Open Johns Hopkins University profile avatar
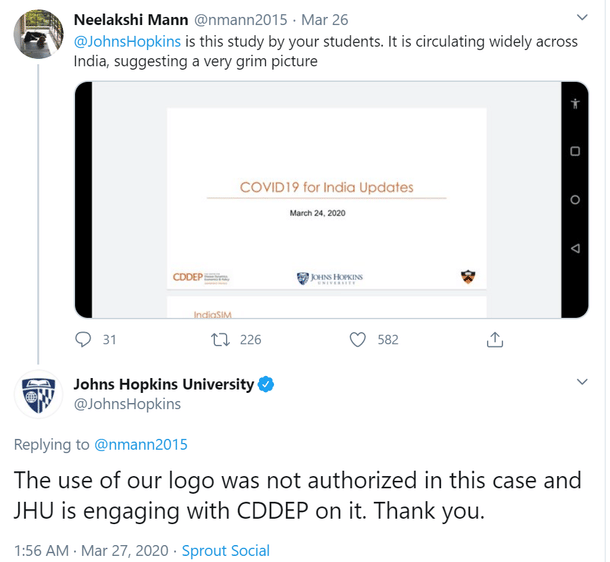The image size is (610, 562). pyautogui.click(x=38, y=393)
